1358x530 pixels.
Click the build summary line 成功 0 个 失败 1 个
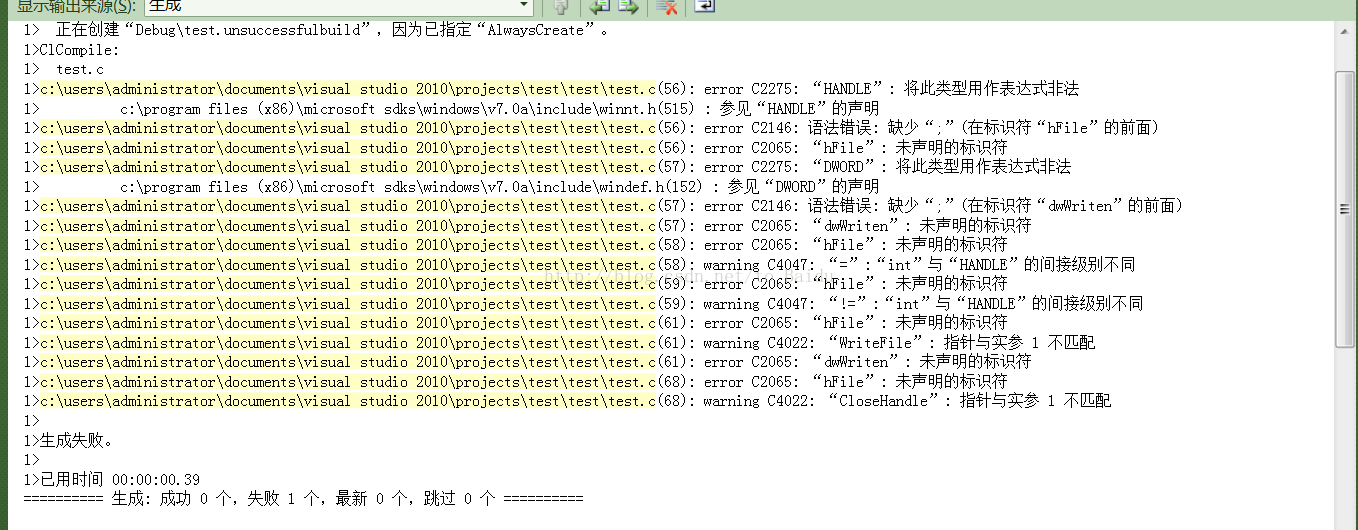[303, 498]
